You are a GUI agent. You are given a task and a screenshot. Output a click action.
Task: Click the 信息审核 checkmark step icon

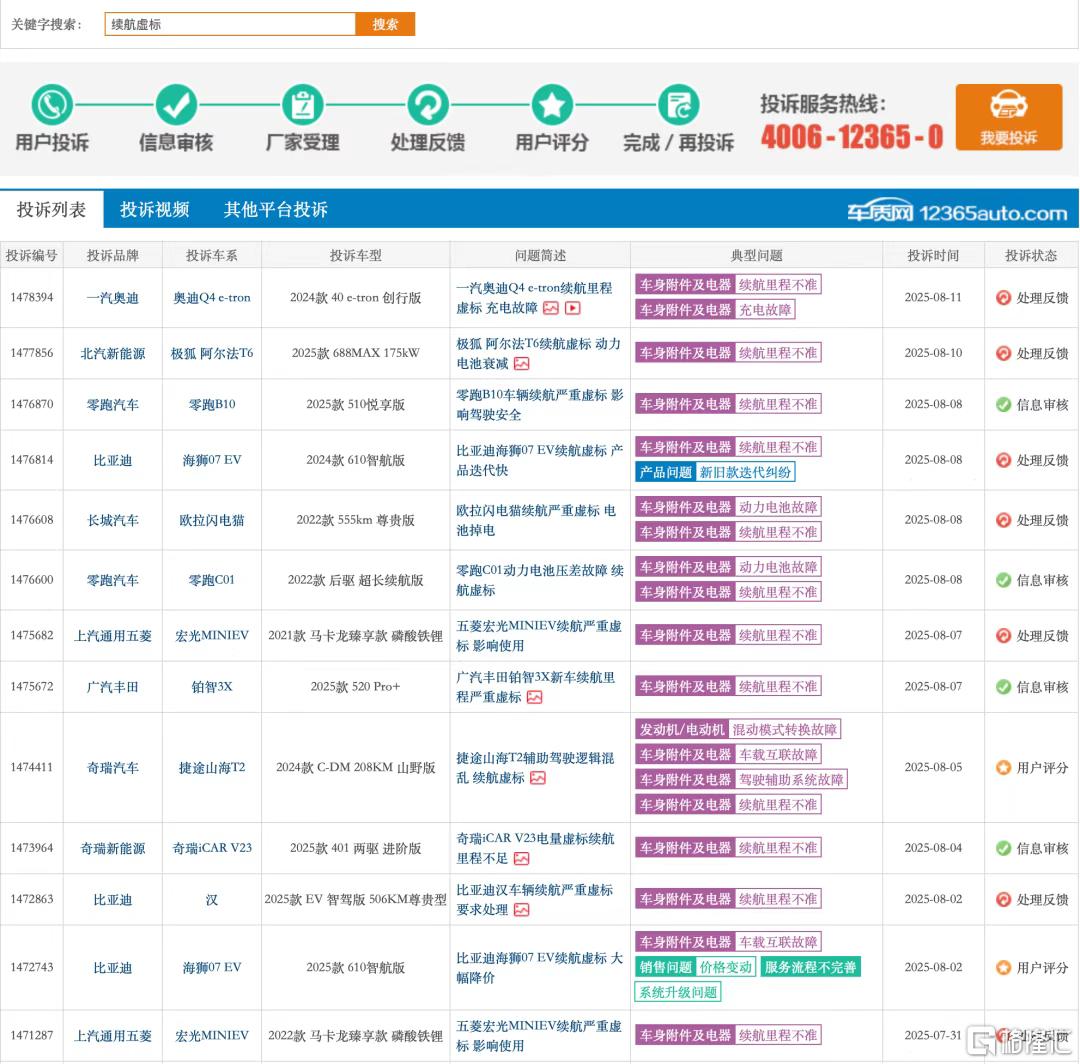pos(176,105)
